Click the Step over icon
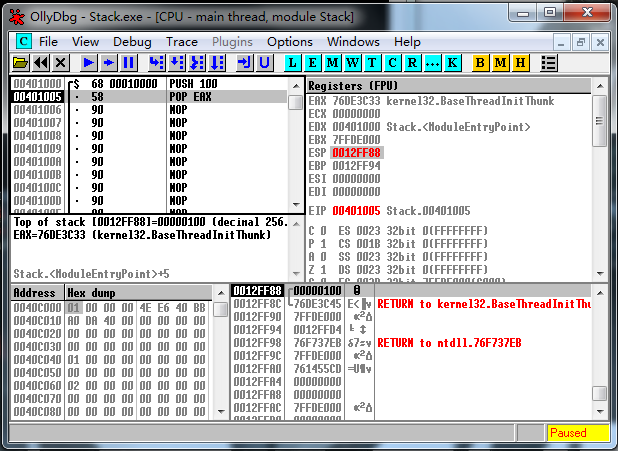This screenshot has width=618, height=451. (177, 63)
